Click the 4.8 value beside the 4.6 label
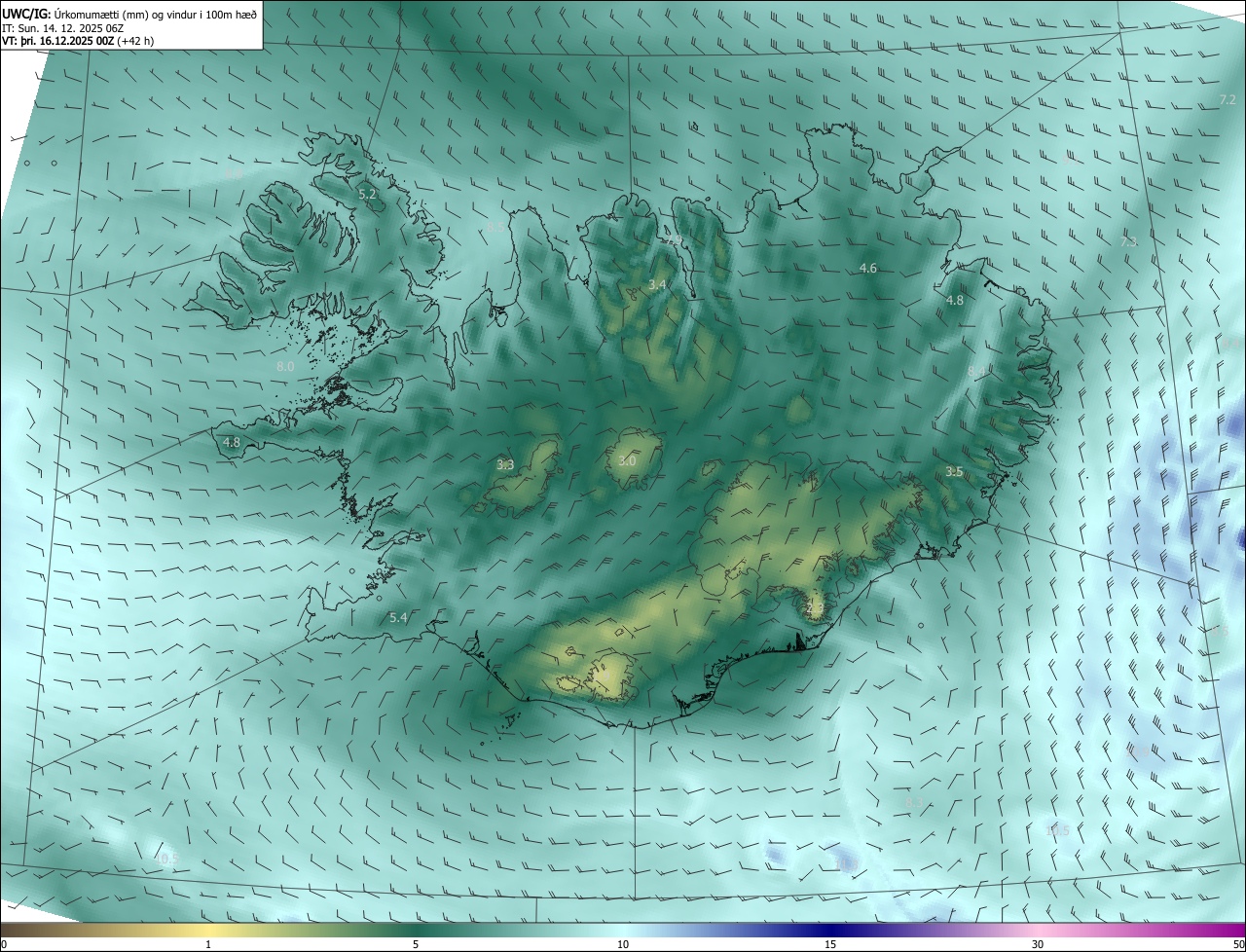This screenshot has height=952, width=1246. [955, 300]
